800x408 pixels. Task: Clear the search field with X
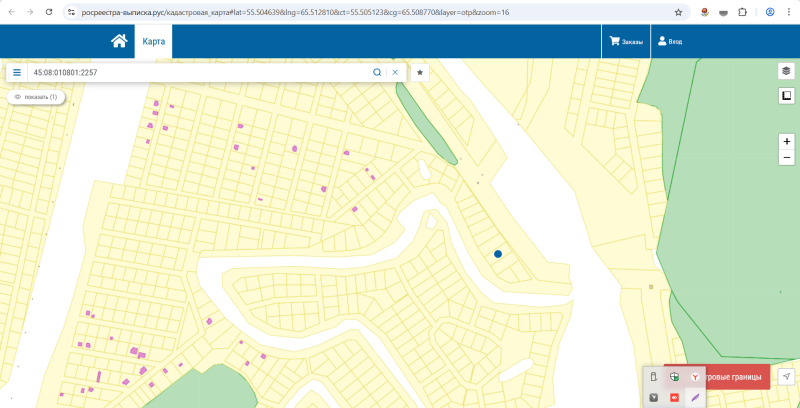click(395, 72)
